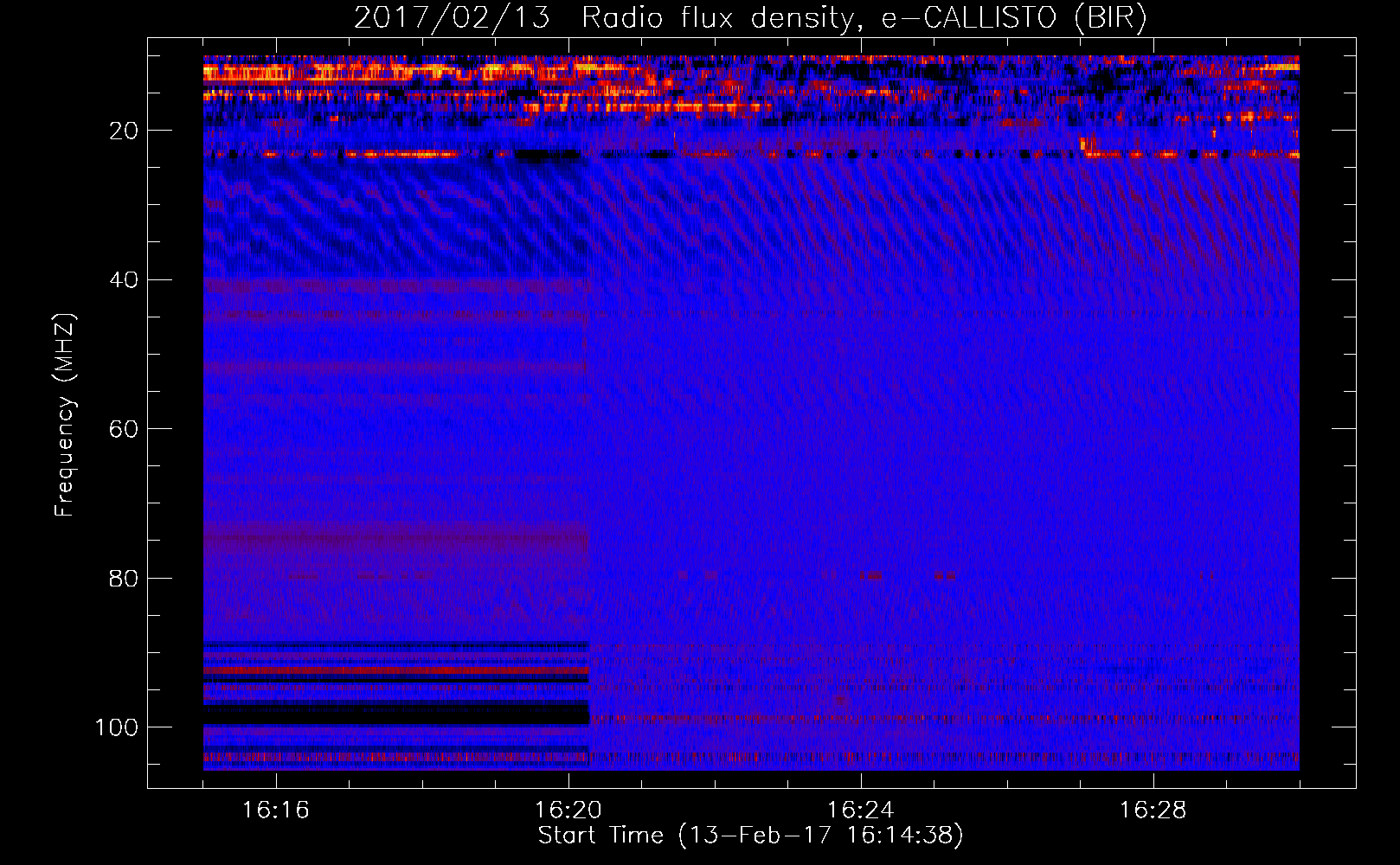Screen dimensions: 1400x865
Task: Click the 'Start Time (13-Feb-17 16:14:38)' label
Action: click(750, 836)
